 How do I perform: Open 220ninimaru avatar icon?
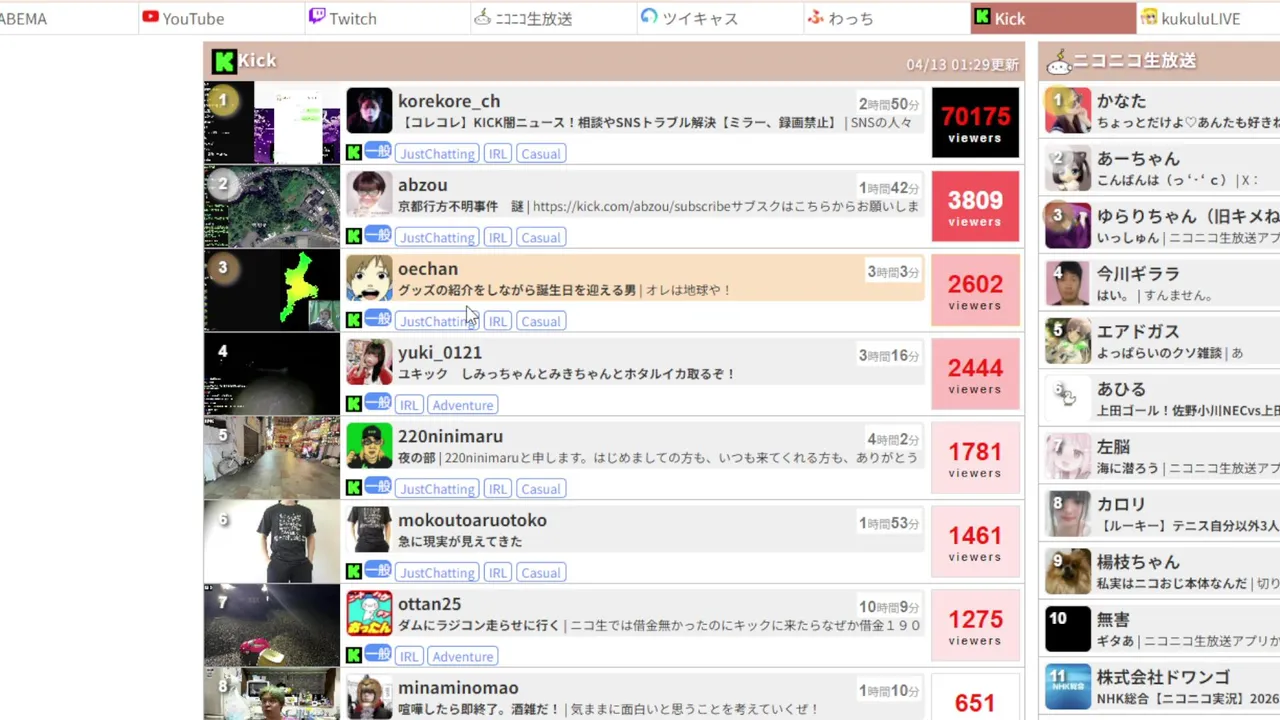coord(369,447)
